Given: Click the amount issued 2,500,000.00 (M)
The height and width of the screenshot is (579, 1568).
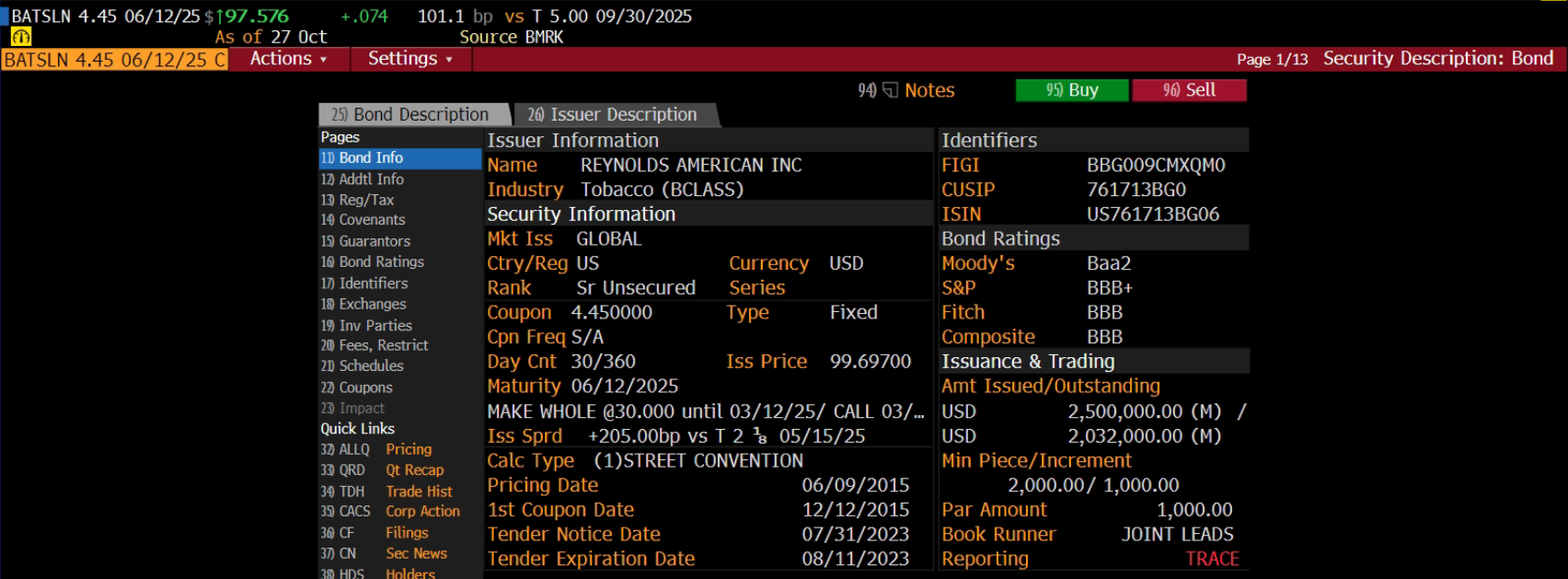Looking at the screenshot, I should click(x=1145, y=411).
